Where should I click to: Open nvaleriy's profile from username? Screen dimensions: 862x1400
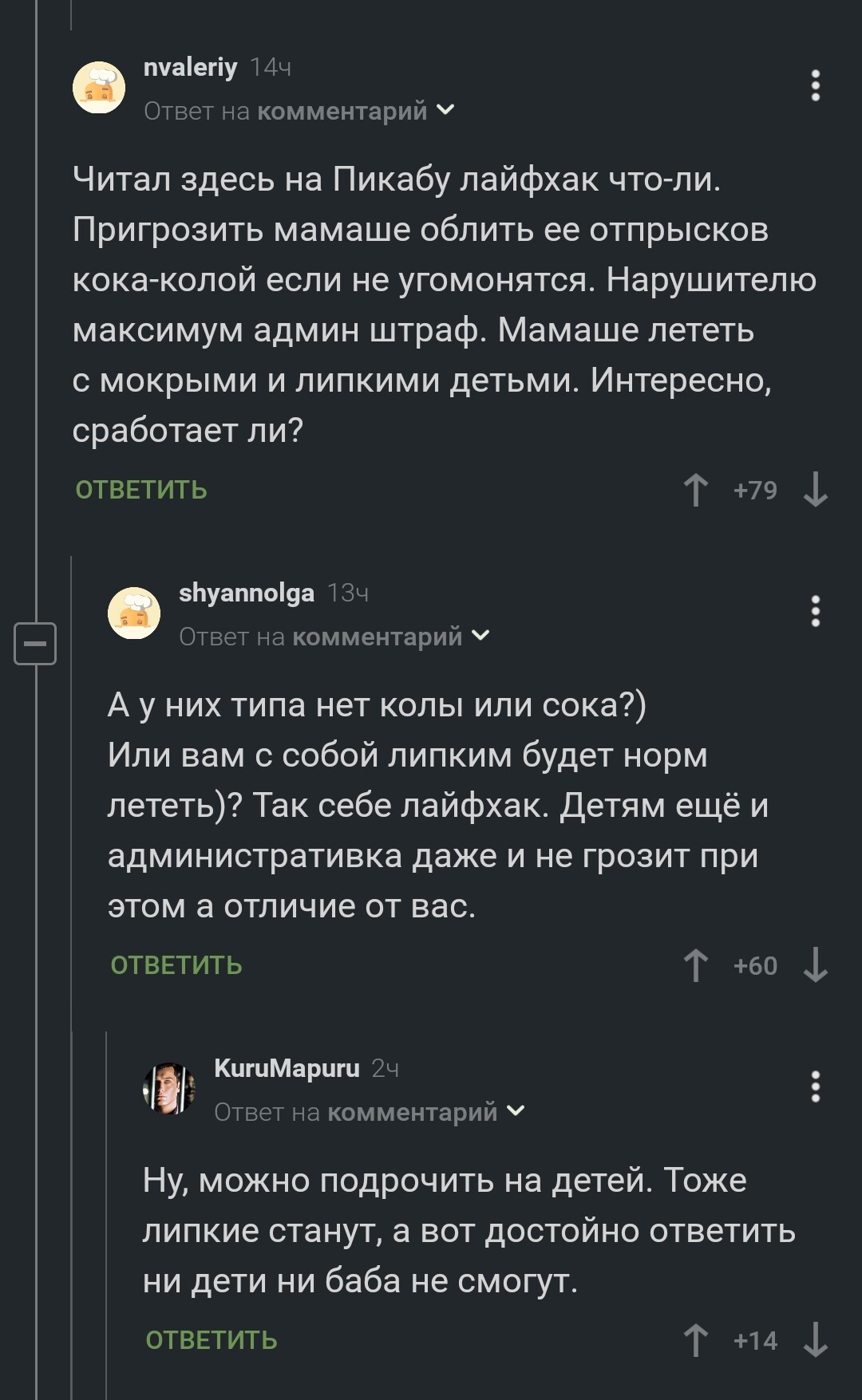(190, 67)
